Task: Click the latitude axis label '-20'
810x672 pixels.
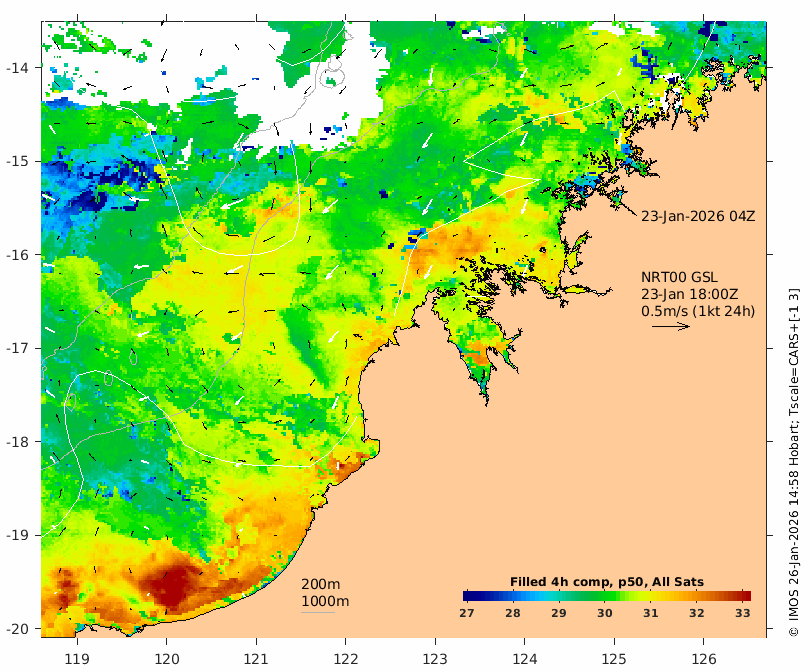Action: 17,629
